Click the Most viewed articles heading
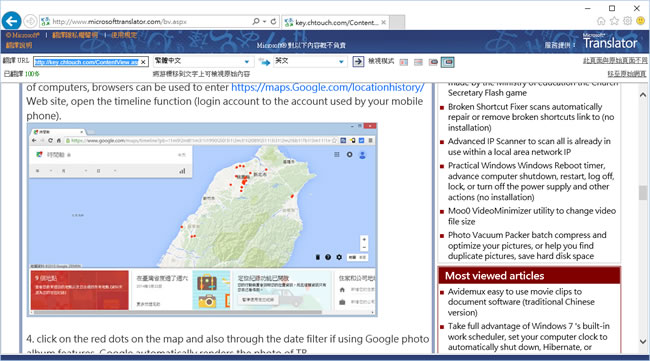The height and width of the screenshot is (361, 650). coord(495,276)
